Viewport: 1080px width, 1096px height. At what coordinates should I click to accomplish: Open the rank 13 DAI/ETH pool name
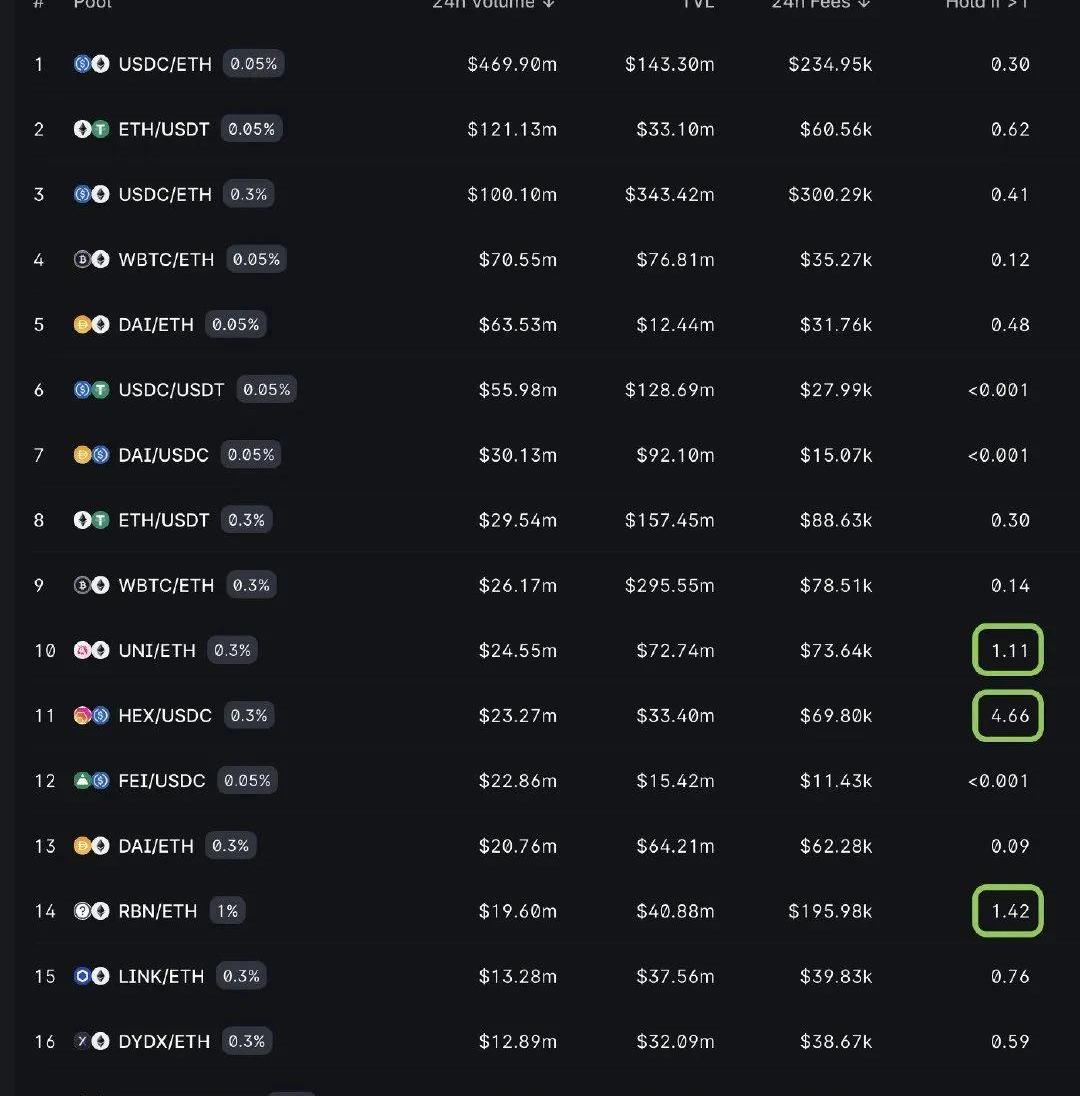coord(156,846)
